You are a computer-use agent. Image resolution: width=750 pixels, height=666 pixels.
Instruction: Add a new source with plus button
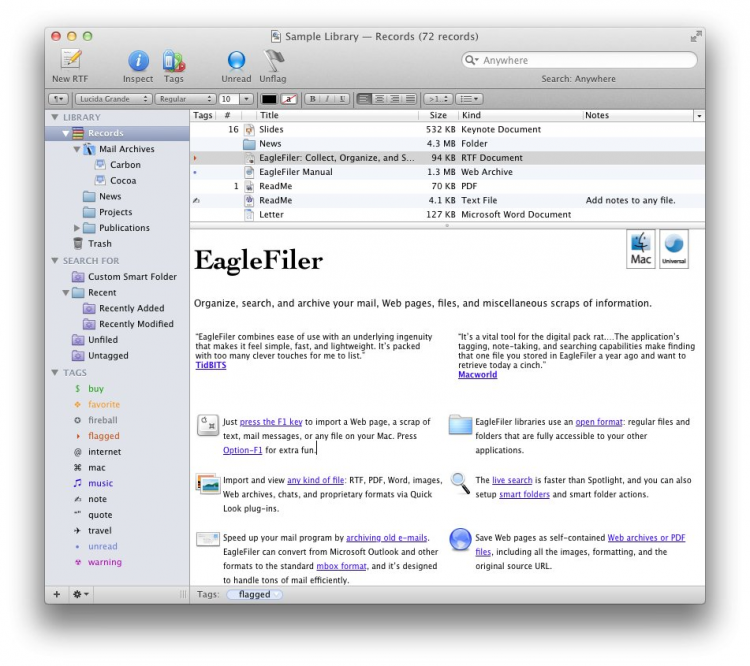click(x=57, y=594)
